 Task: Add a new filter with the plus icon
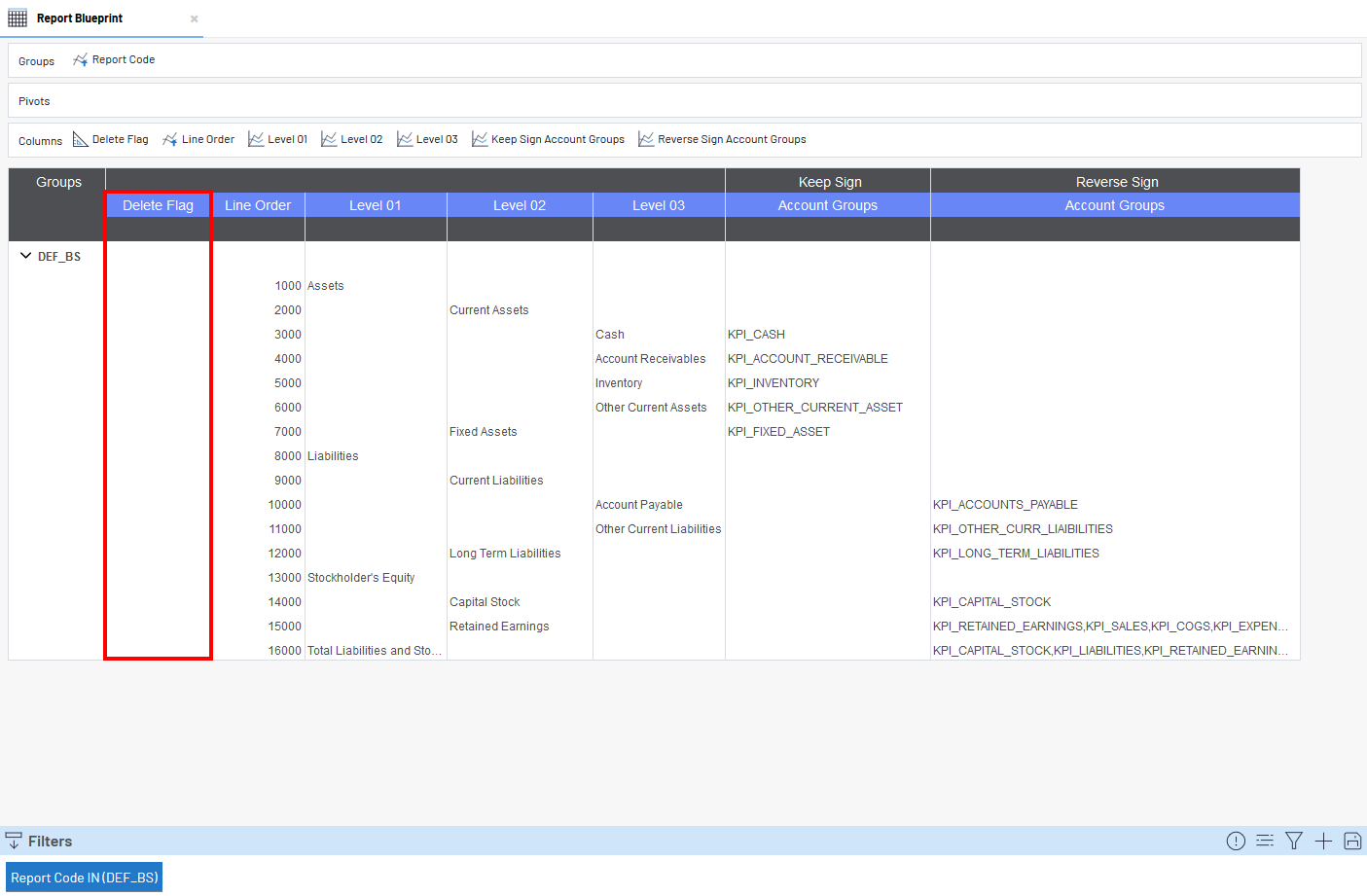[1323, 842]
